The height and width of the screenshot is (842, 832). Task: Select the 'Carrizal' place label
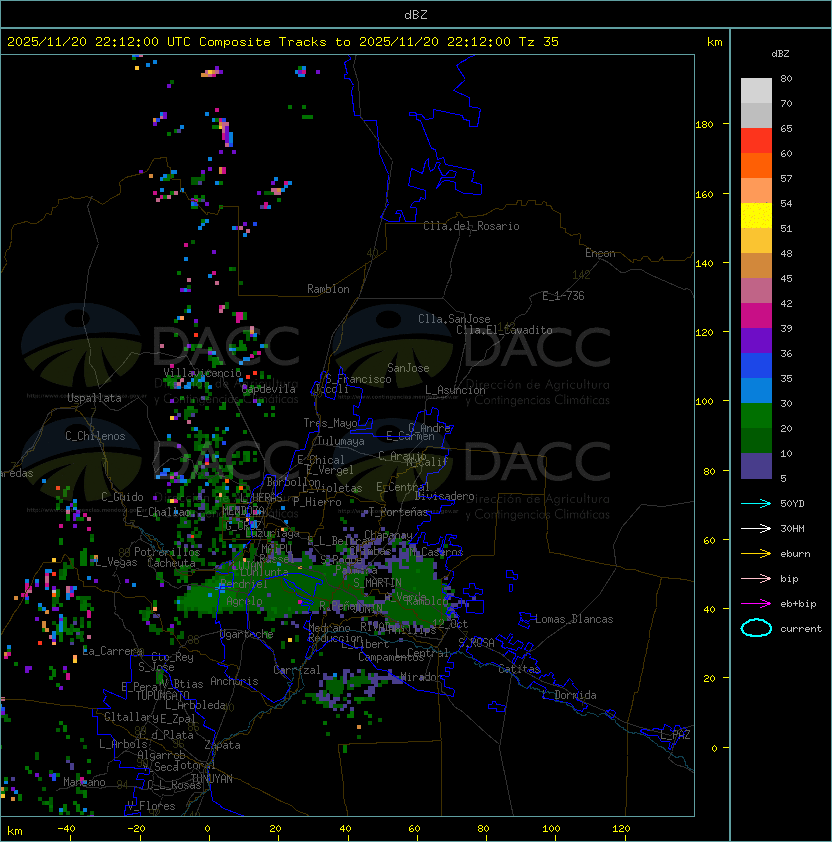pyautogui.click(x=296, y=670)
